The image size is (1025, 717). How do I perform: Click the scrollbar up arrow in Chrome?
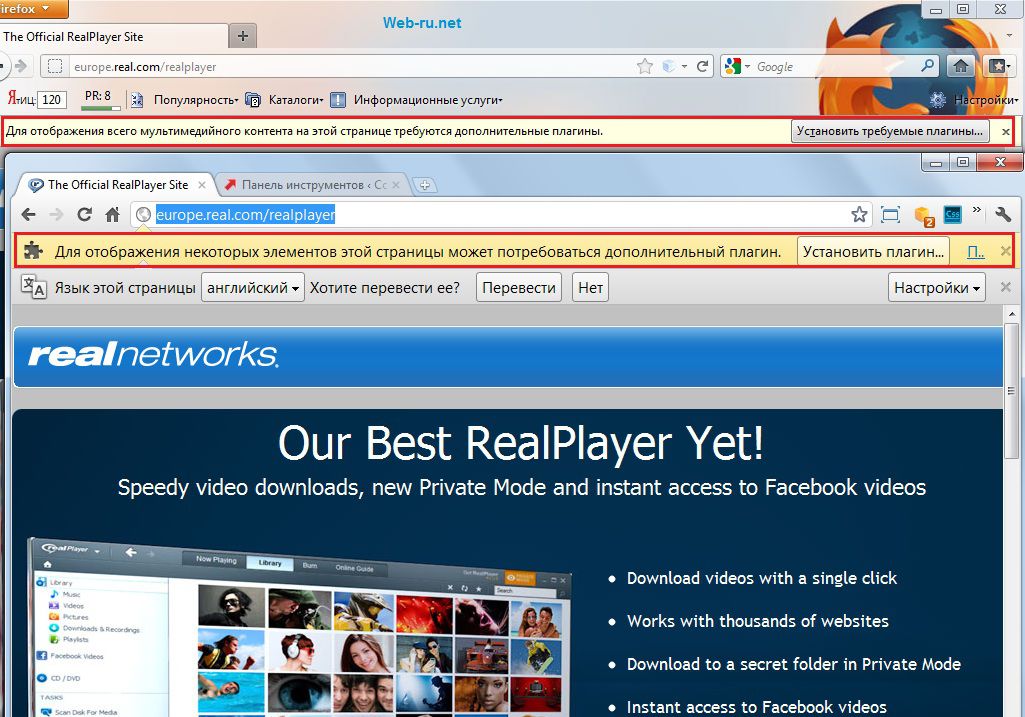1011,313
